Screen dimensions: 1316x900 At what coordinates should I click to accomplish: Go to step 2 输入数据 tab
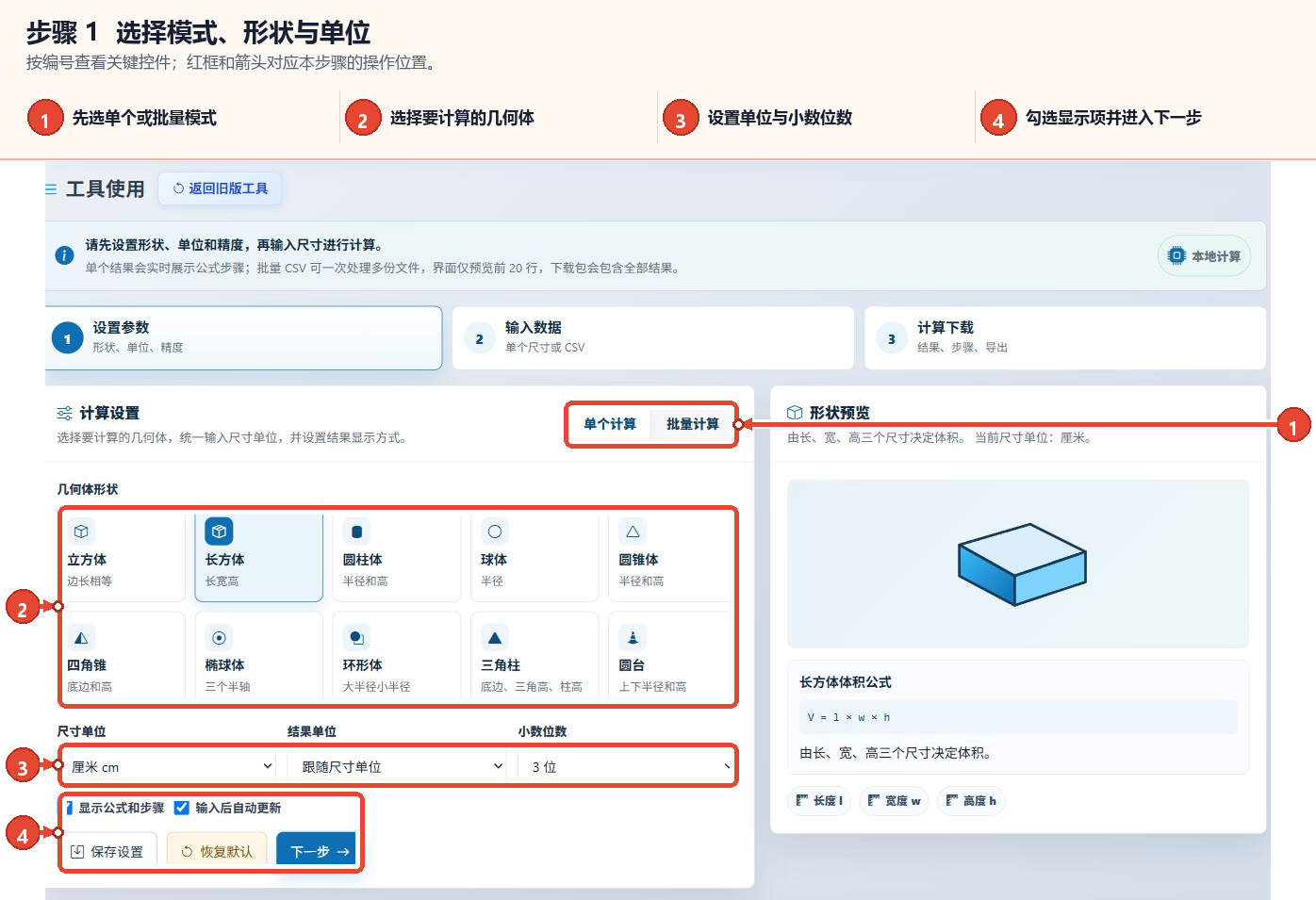(653, 337)
